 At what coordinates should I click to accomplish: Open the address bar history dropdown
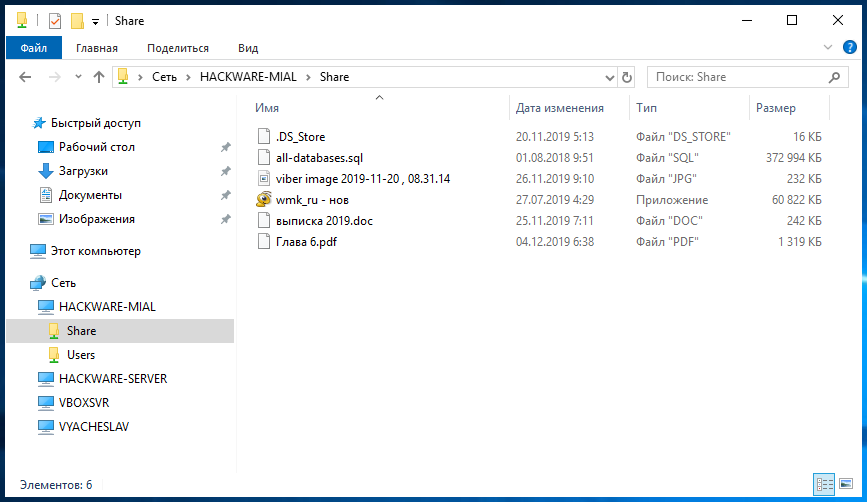[609, 77]
